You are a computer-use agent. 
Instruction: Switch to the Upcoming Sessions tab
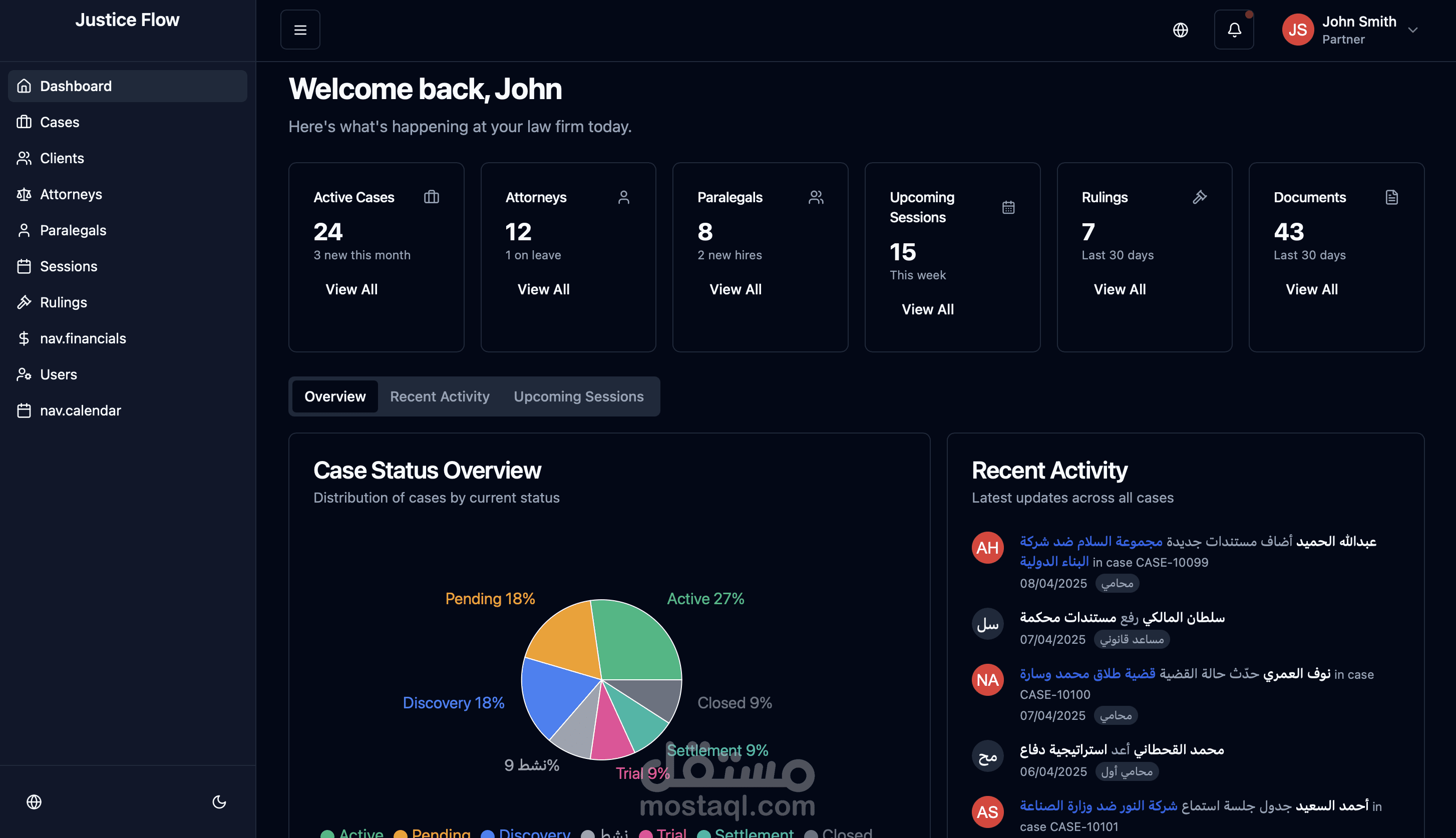click(578, 396)
